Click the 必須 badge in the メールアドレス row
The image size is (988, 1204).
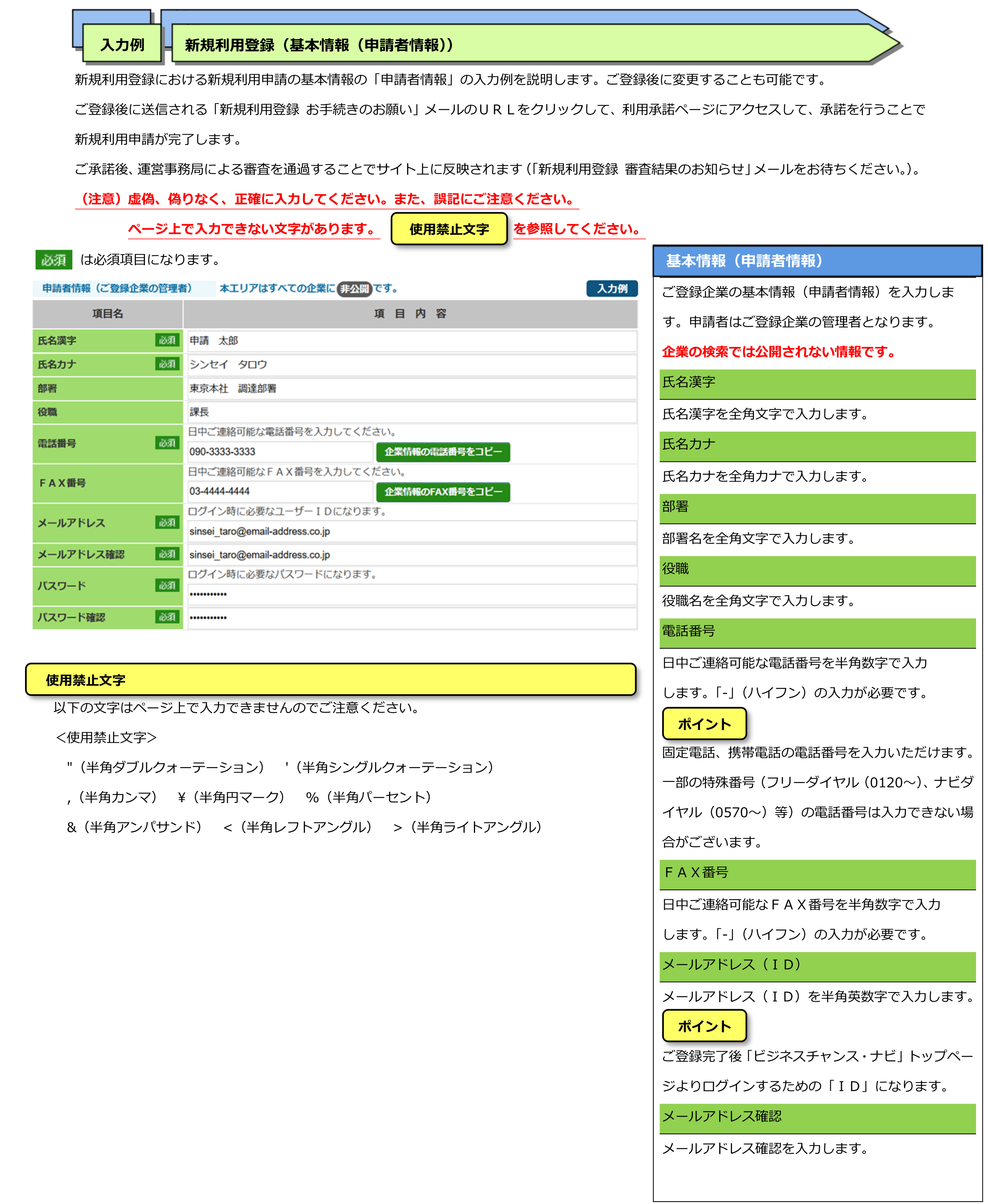pos(167,523)
